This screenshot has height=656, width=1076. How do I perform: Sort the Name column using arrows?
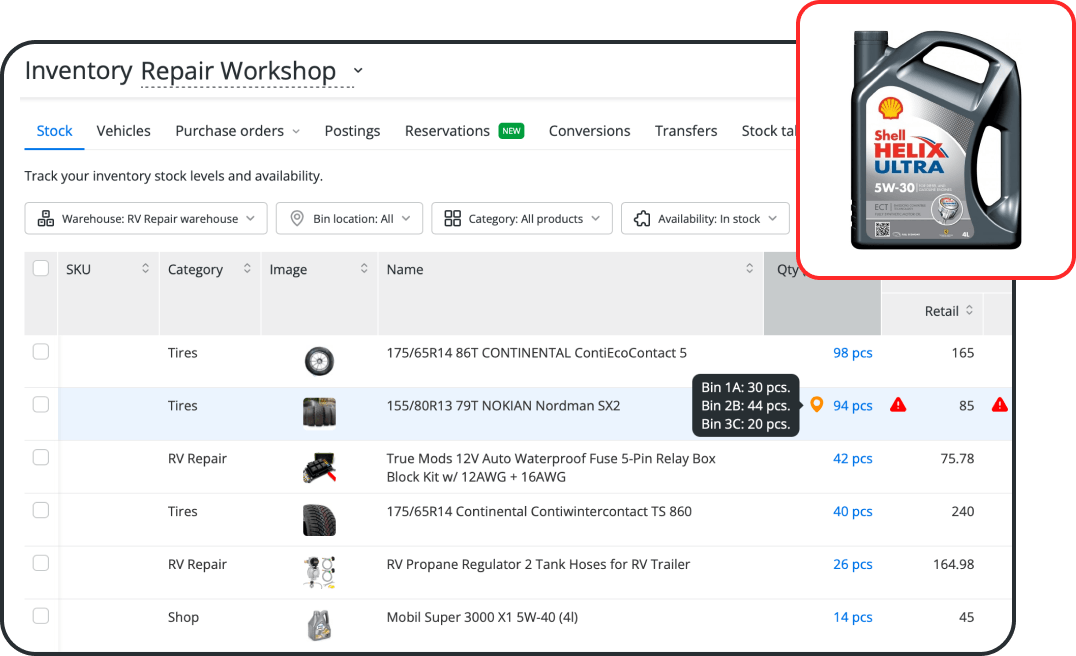point(749,269)
